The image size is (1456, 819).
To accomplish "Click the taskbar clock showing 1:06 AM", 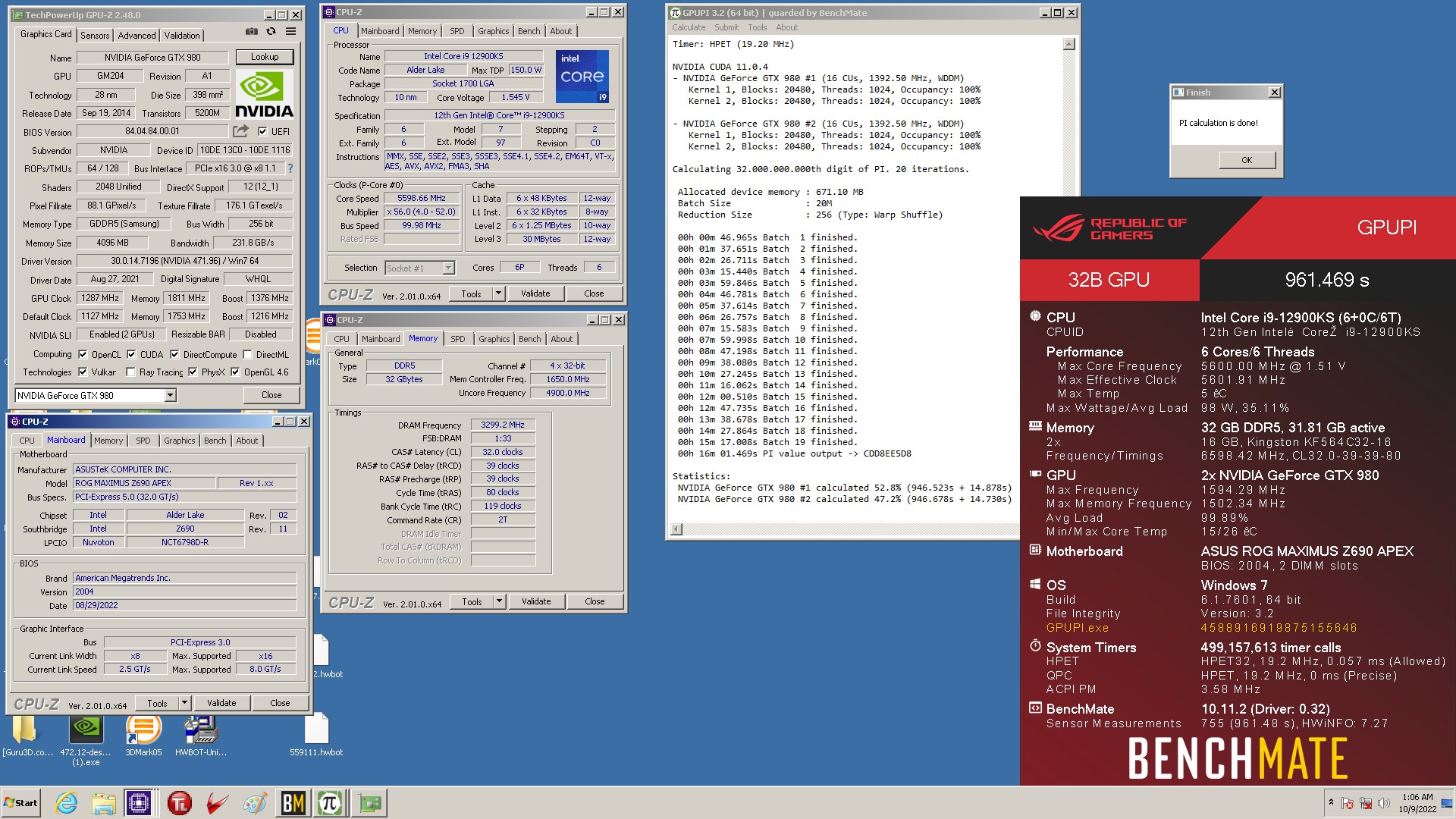I will [x=1417, y=803].
